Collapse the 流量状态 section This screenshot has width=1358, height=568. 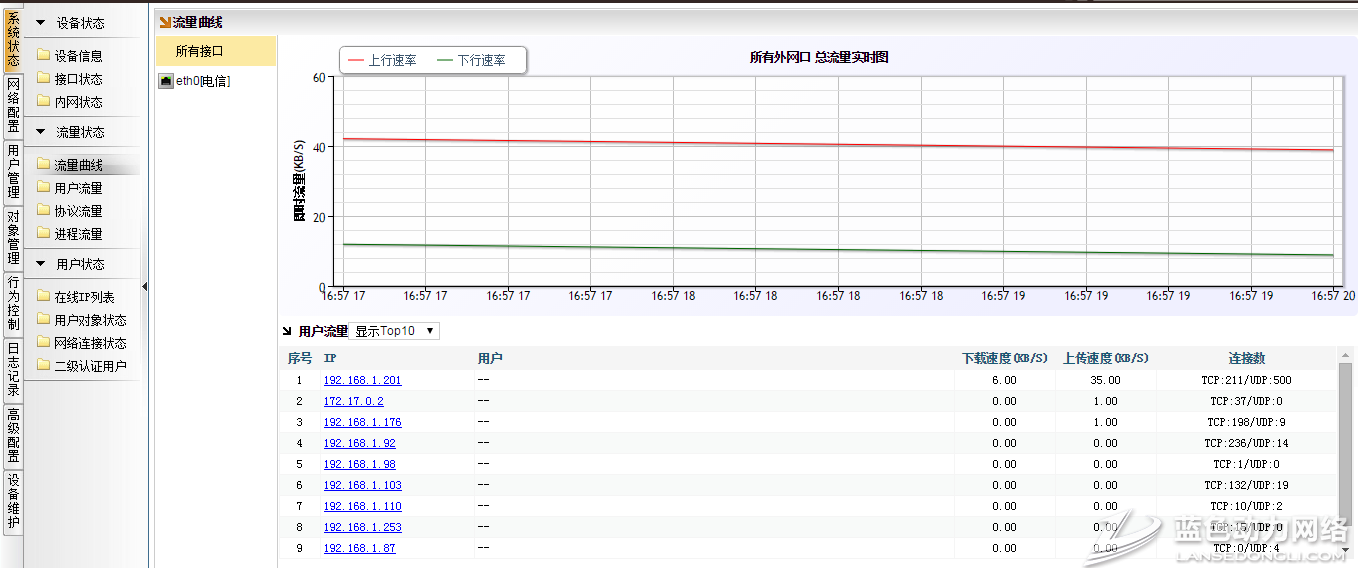point(41,132)
